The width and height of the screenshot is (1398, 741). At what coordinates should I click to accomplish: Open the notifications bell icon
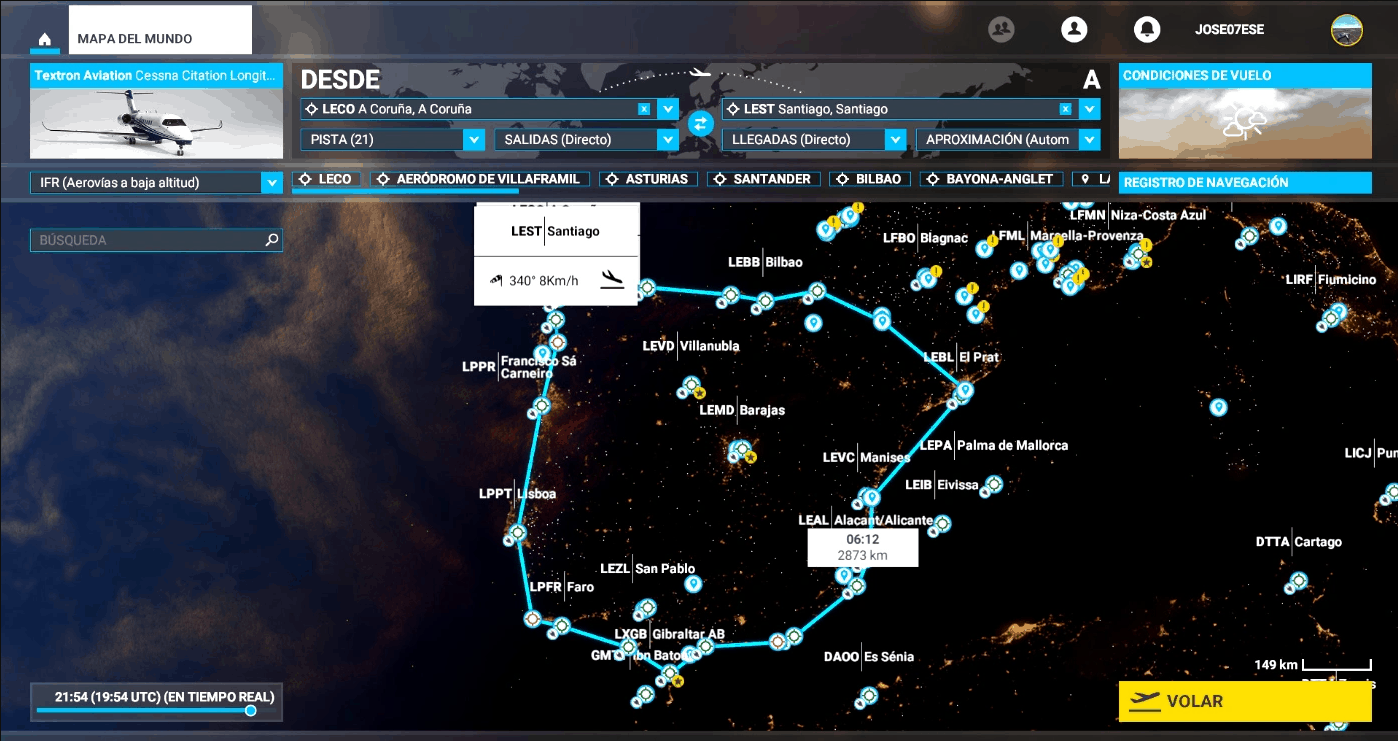point(1147,30)
